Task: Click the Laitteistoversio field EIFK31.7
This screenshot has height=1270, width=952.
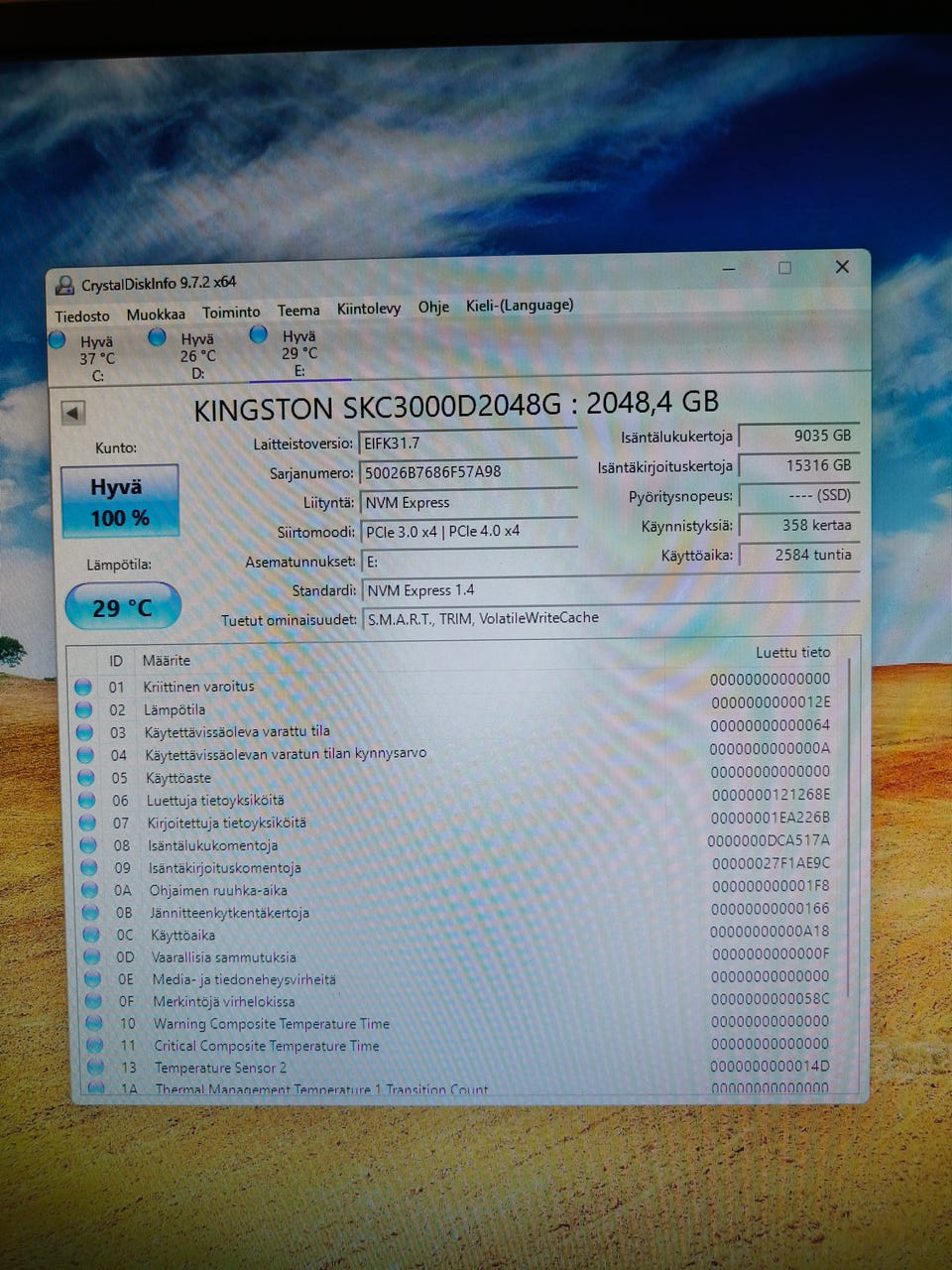Action: tap(468, 443)
